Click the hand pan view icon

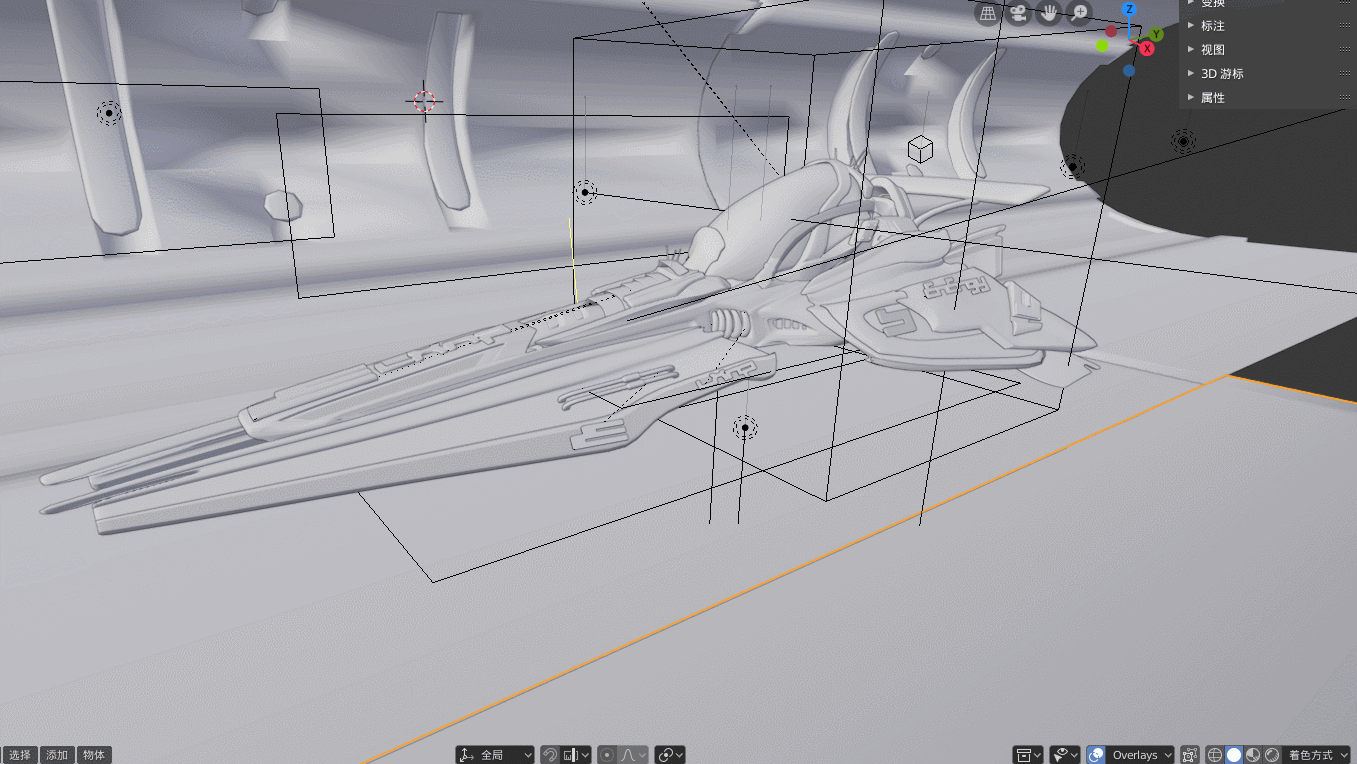pyautogui.click(x=1049, y=13)
